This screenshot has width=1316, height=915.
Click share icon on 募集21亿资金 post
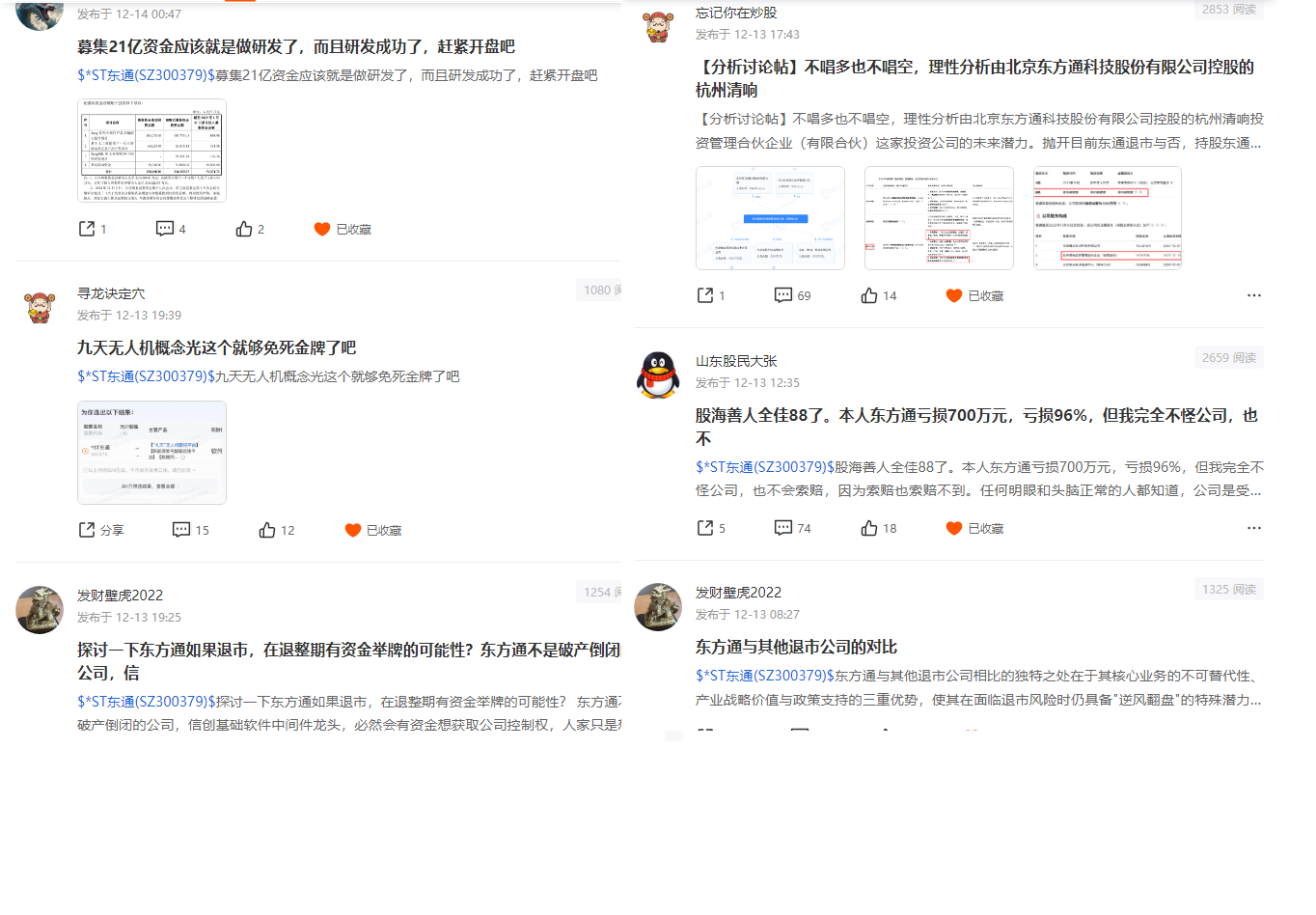[x=87, y=229]
